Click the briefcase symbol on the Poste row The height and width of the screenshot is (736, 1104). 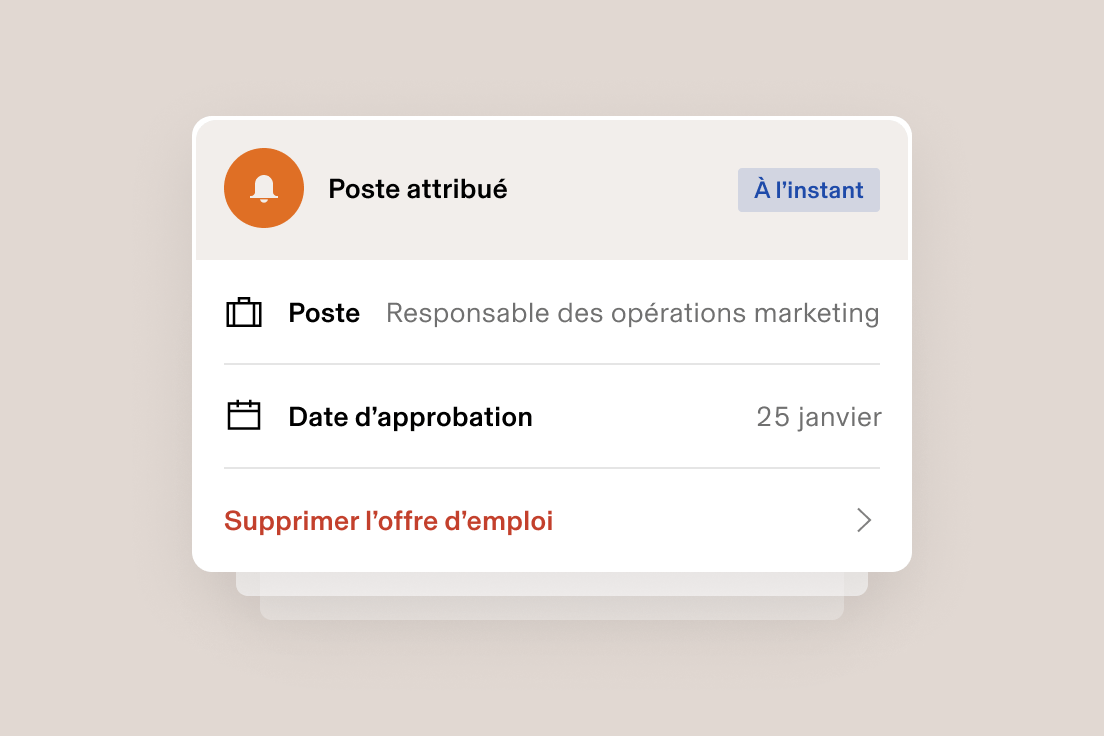pyautogui.click(x=244, y=312)
